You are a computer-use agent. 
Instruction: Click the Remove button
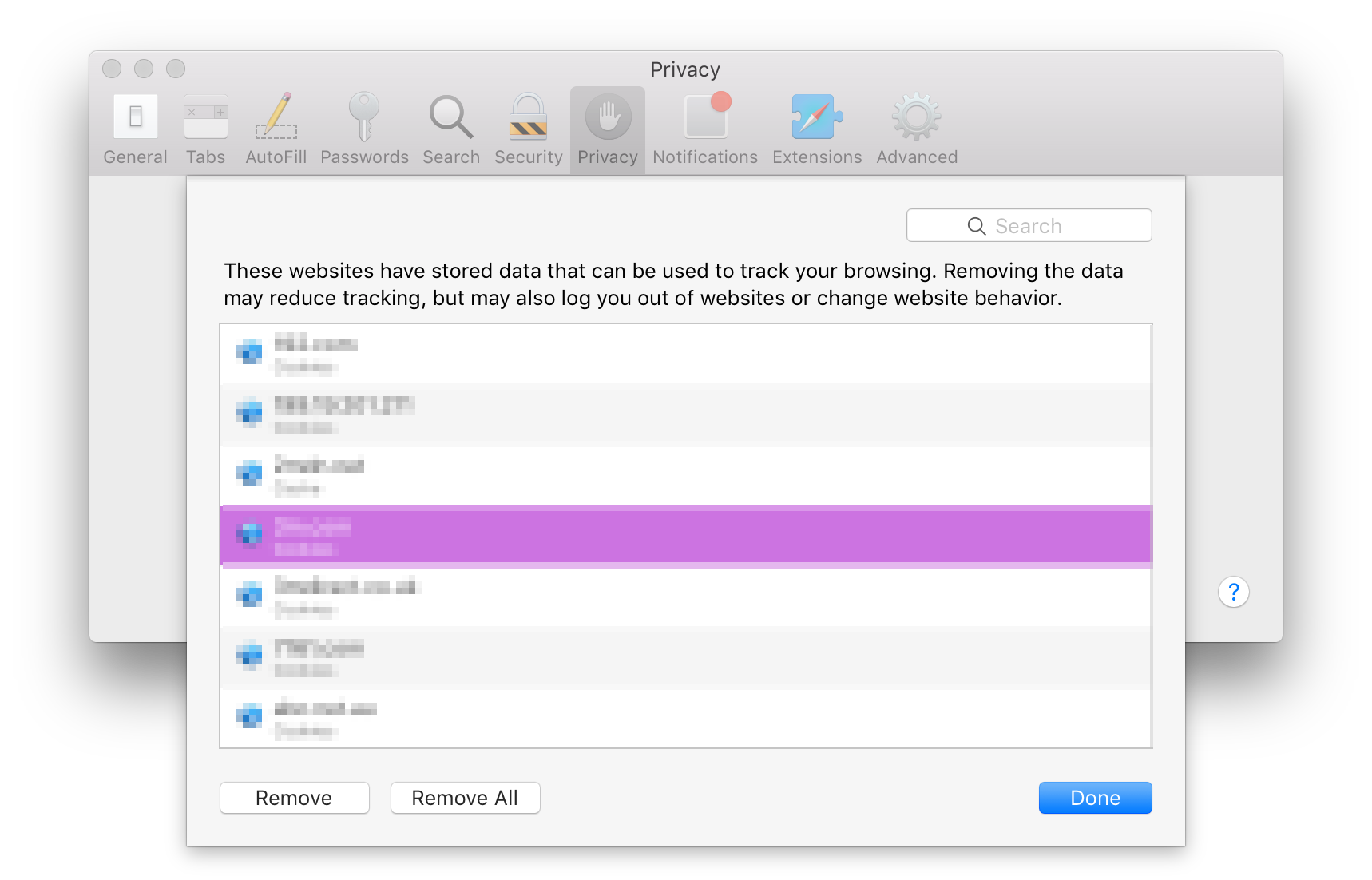pos(294,797)
